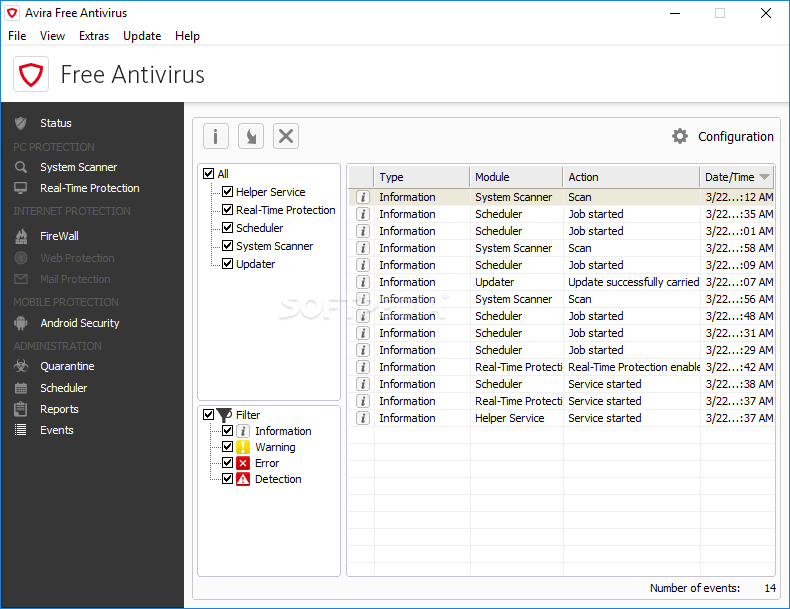The height and width of the screenshot is (609, 790).
Task: Open the Extras menu
Action: [x=94, y=36]
